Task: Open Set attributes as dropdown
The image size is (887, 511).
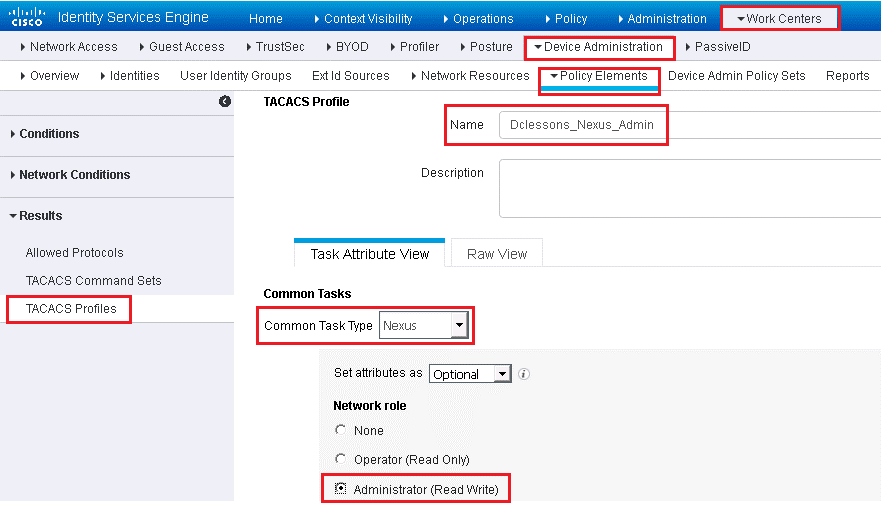Action: pyautogui.click(x=470, y=374)
